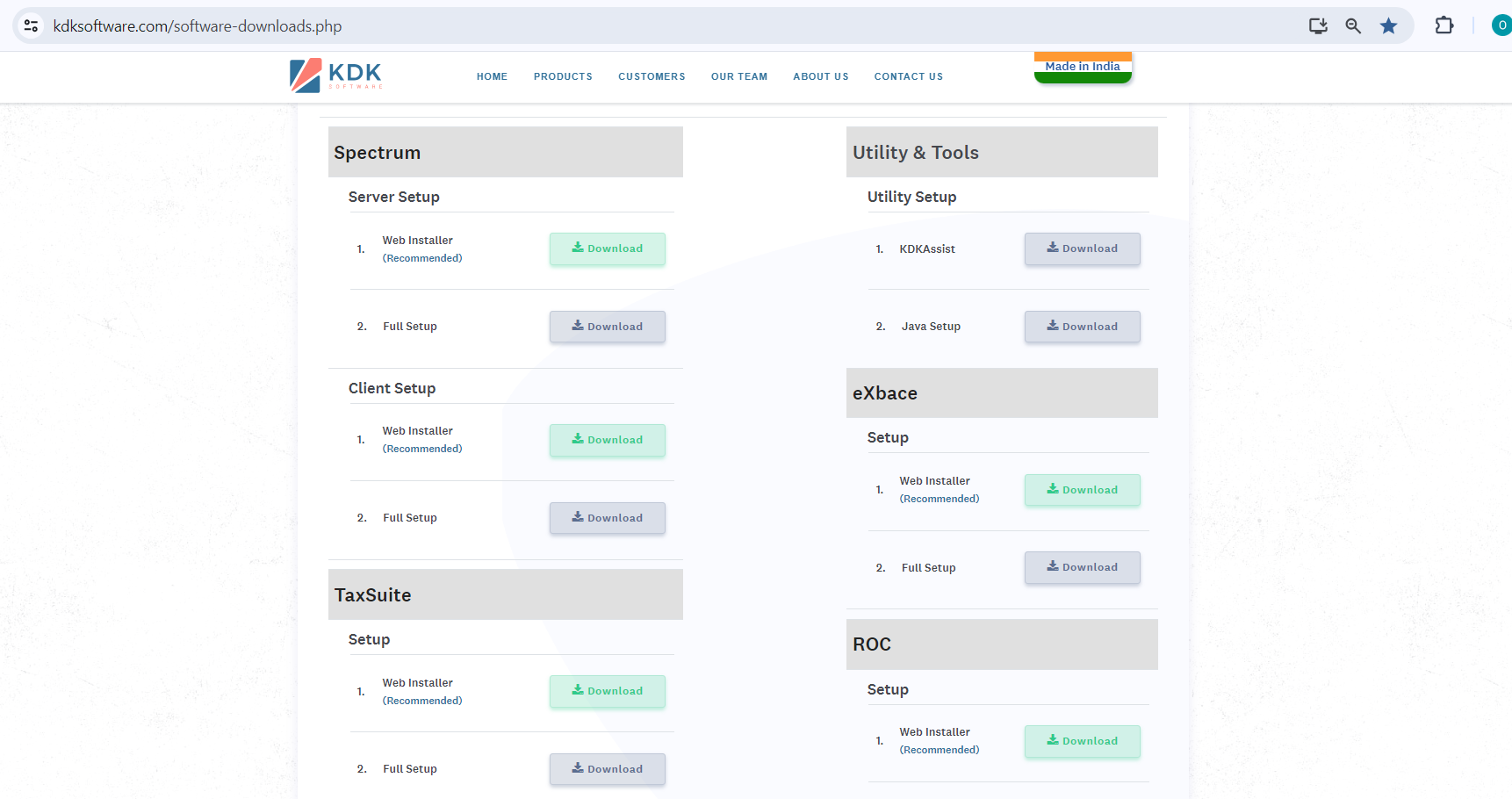1512x799 pixels.
Task: Click Web Installer label under ROC
Action: 935,732
